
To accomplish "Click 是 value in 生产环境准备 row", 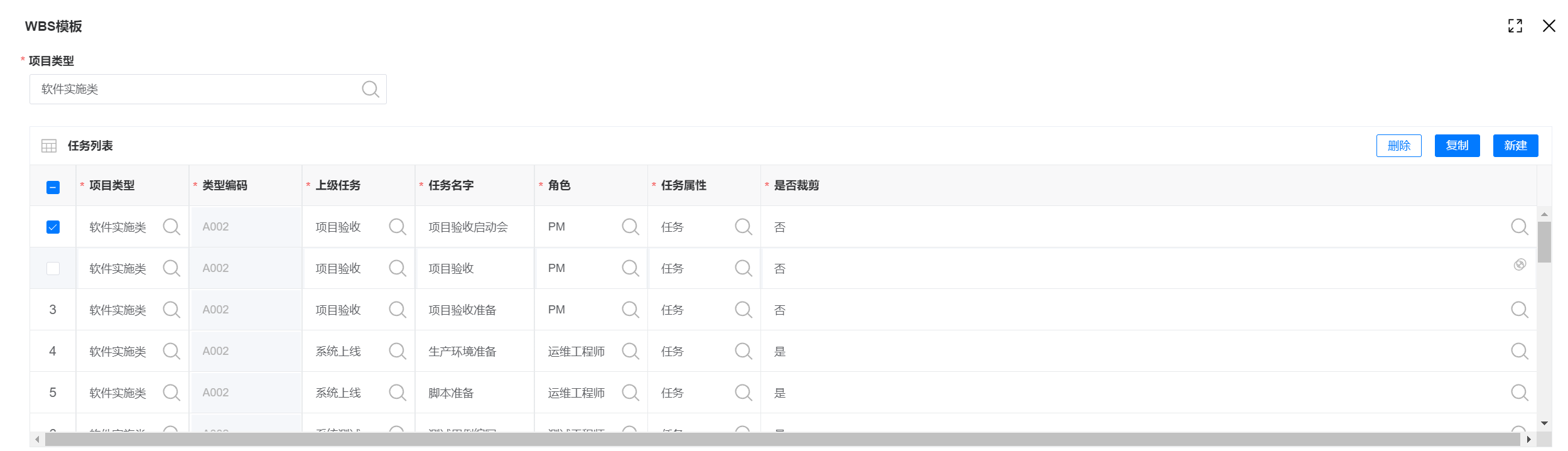I will (x=780, y=351).
